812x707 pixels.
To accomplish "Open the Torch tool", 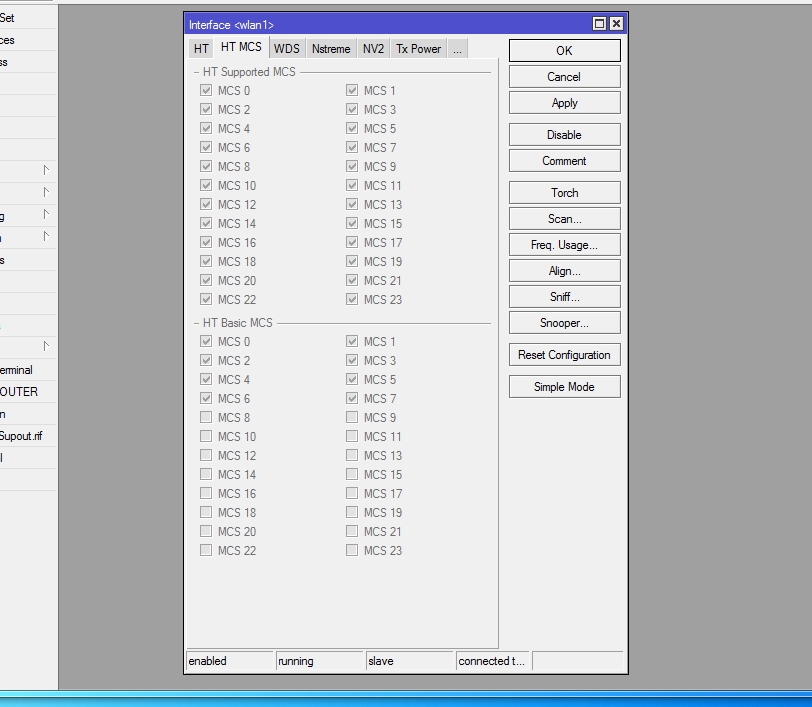I will coord(564,193).
